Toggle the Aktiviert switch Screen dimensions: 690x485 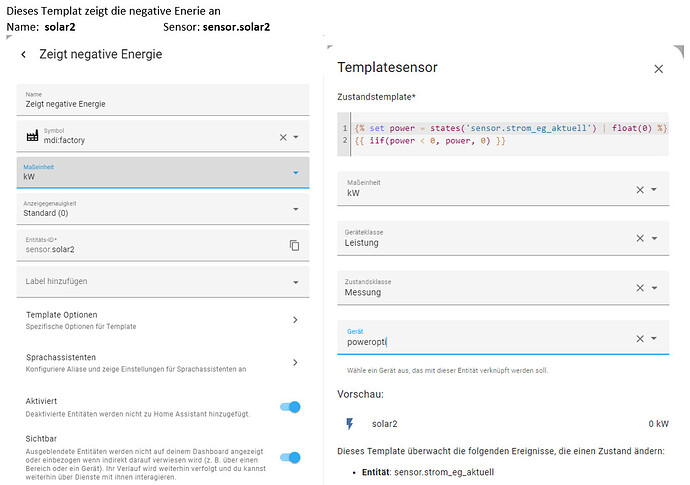pyautogui.click(x=290, y=407)
